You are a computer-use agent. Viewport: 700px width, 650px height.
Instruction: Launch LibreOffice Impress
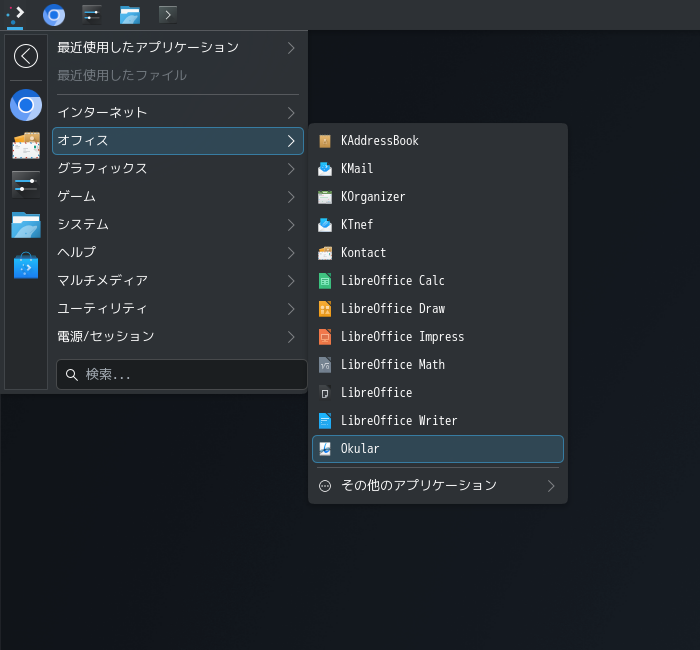coord(438,337)
